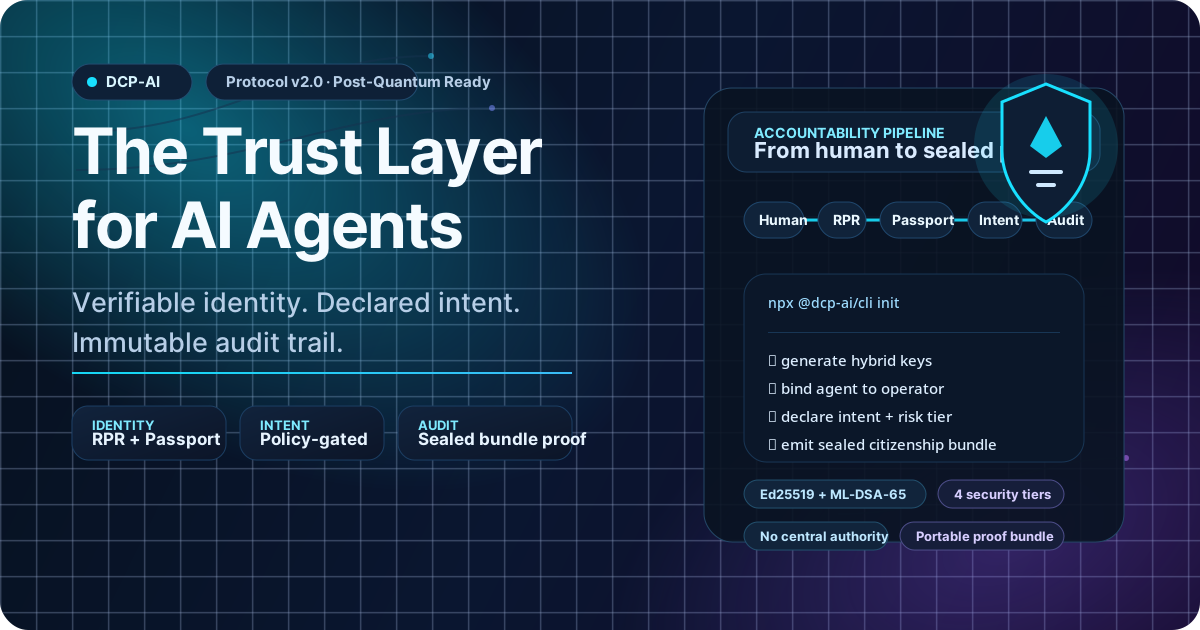Image resolution: width=1200 pixels, height=630 pixels.
Task: Click the shield emblem icon
Action: click(x=1046, y=151)
